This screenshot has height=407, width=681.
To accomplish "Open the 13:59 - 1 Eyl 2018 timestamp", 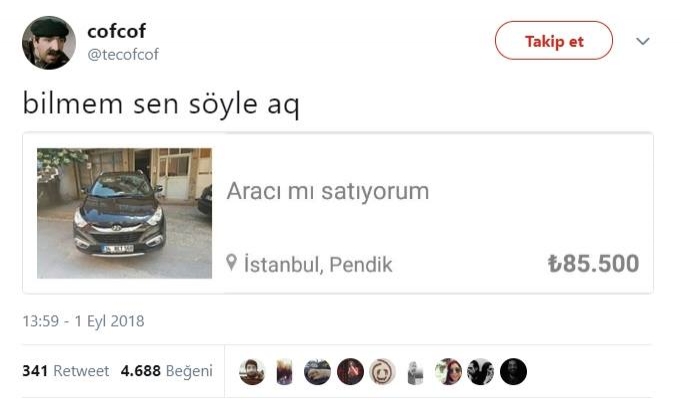I will [83, 321].
